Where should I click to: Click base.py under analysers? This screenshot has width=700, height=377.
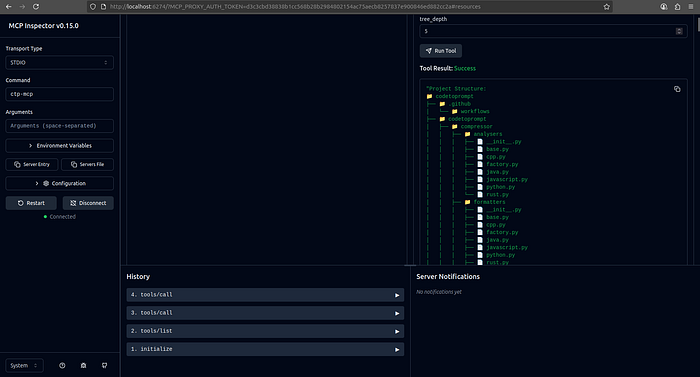[493, 149]
